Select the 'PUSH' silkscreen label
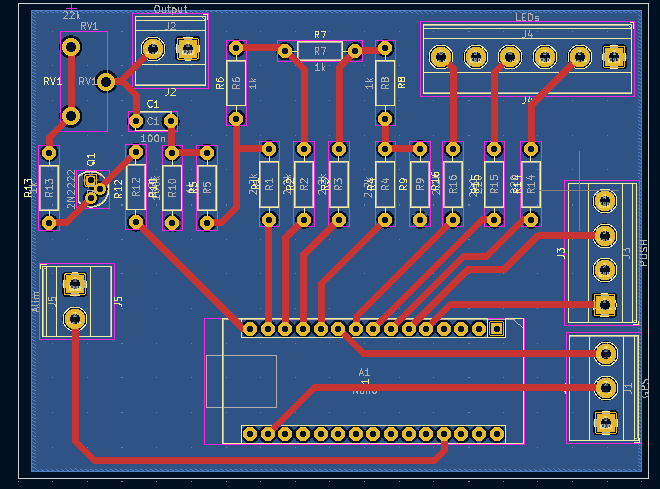Viewport: 660px width, 489px height. pyautogui.click(x=644, y=252)
